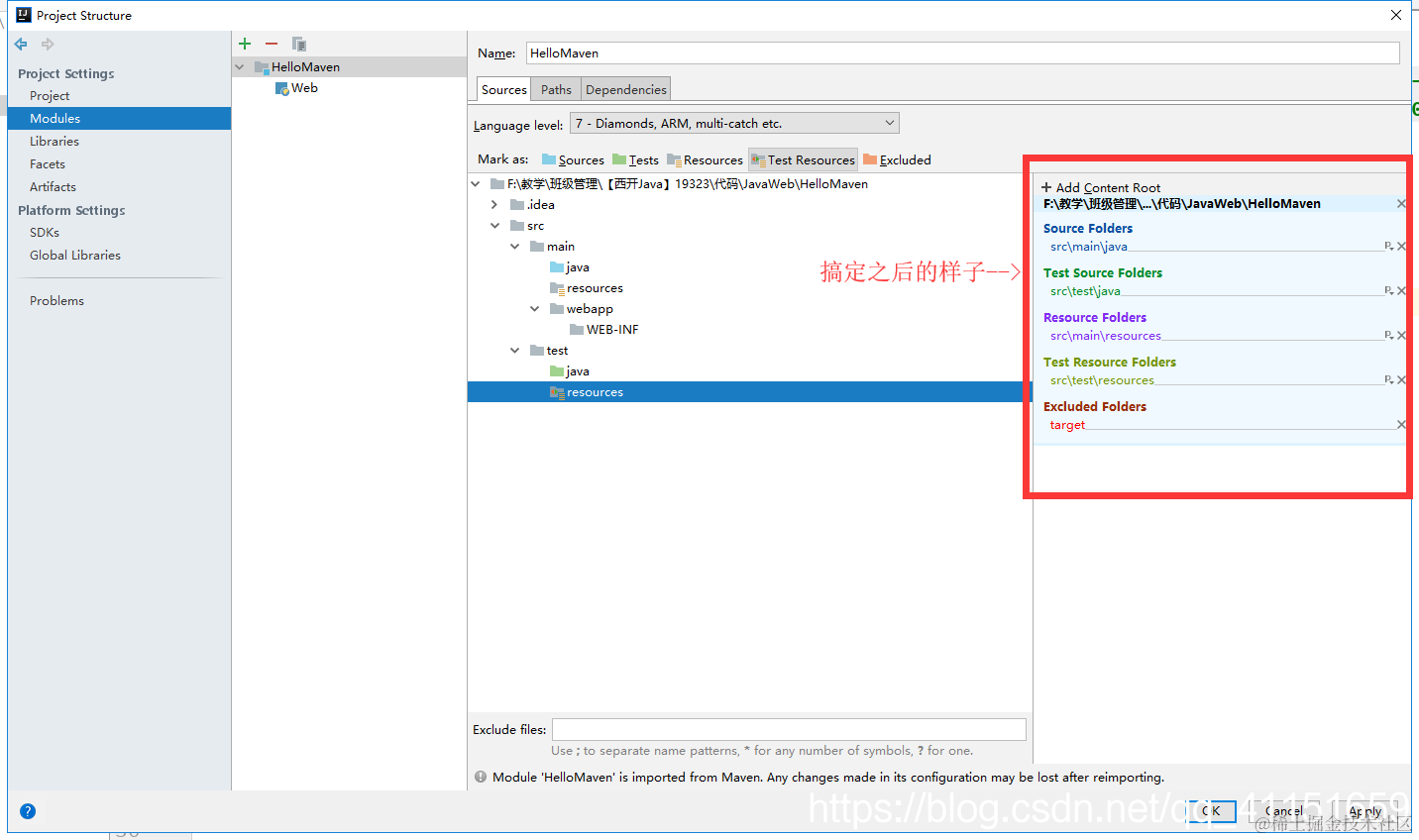The width and height of the screenshot is (1419, 840).
Task: Edit properties of src\test\resources folder
Action: pos(1389,380)
